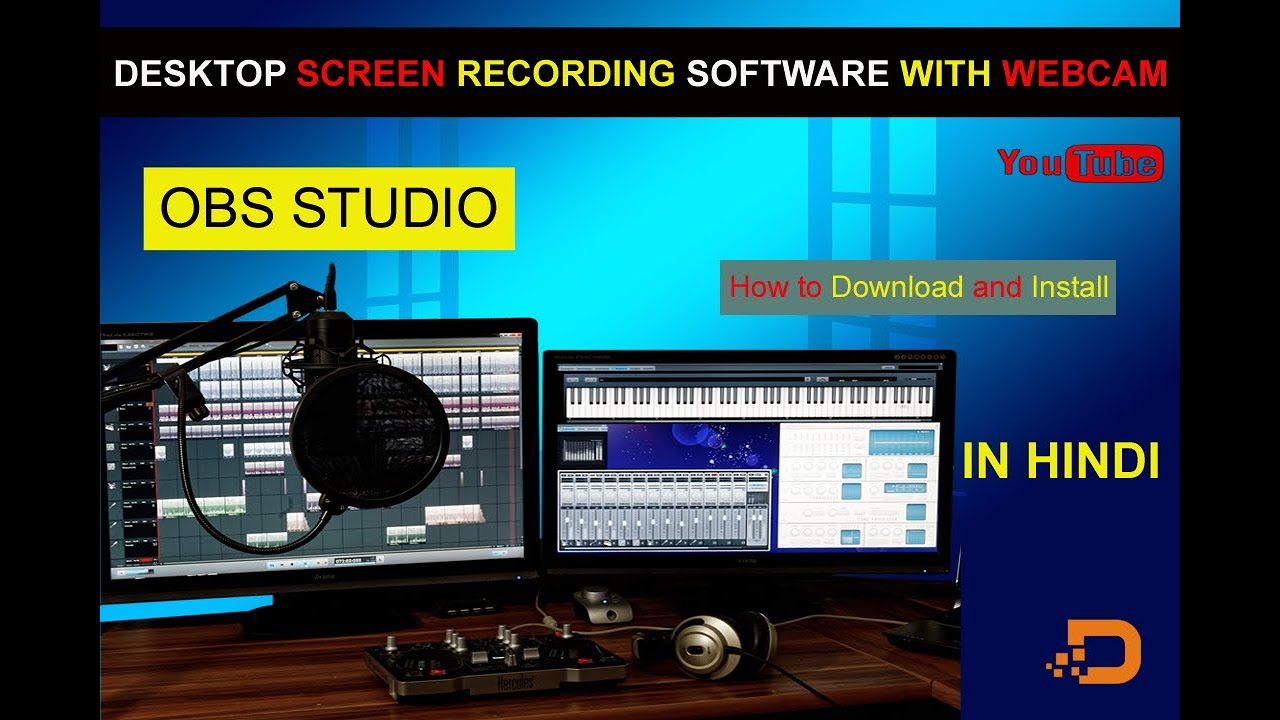Image resolution: width=1280 pixels, height=720 pixels.
Task: Click the Desktop Screen Recording Software title banner
Action: 640,73
